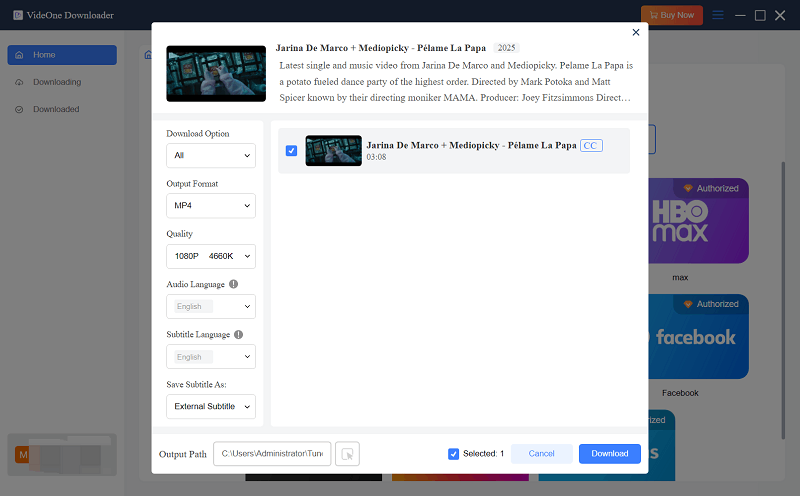Image resolution: width=800 pixels, height=496 pixels.
Task: Close the download options dialog
Action: coord(636,33)
